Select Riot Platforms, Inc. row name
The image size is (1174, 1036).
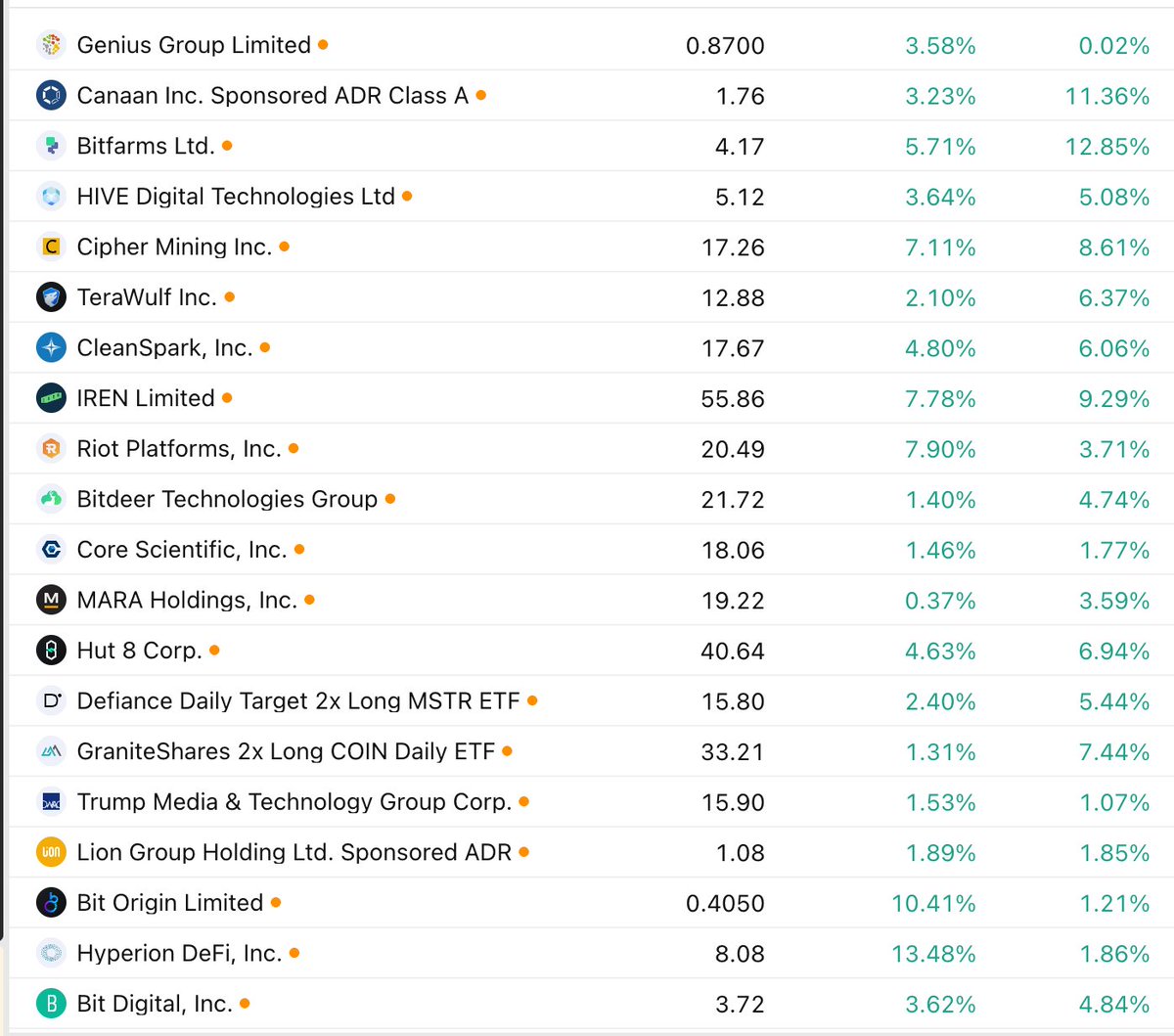click(x=179, y=449)
